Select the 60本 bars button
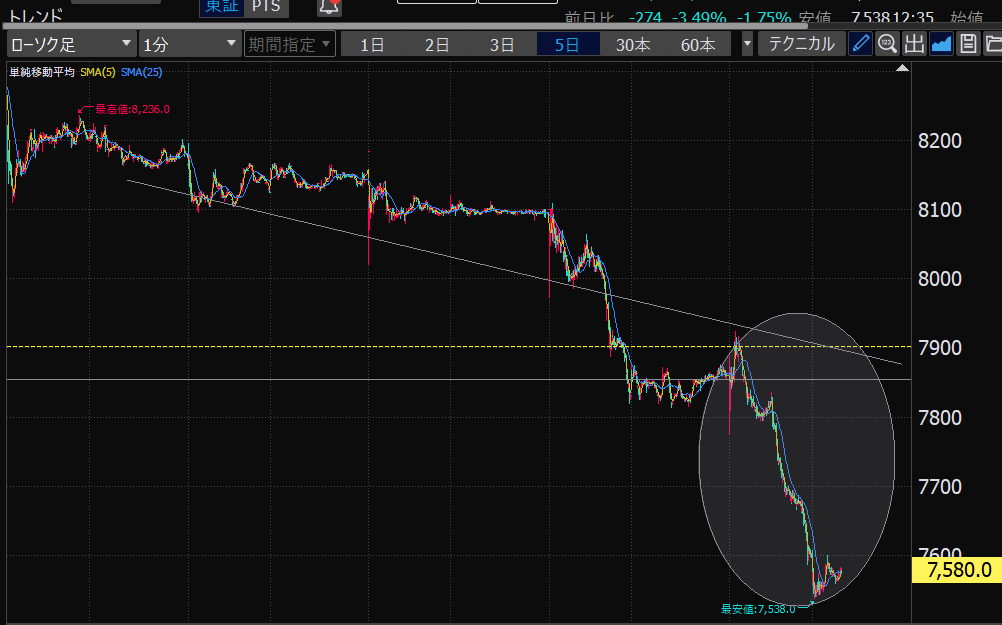Viewport: 1002px width, 625px height. pyautogui.click(x=698, y=44)
